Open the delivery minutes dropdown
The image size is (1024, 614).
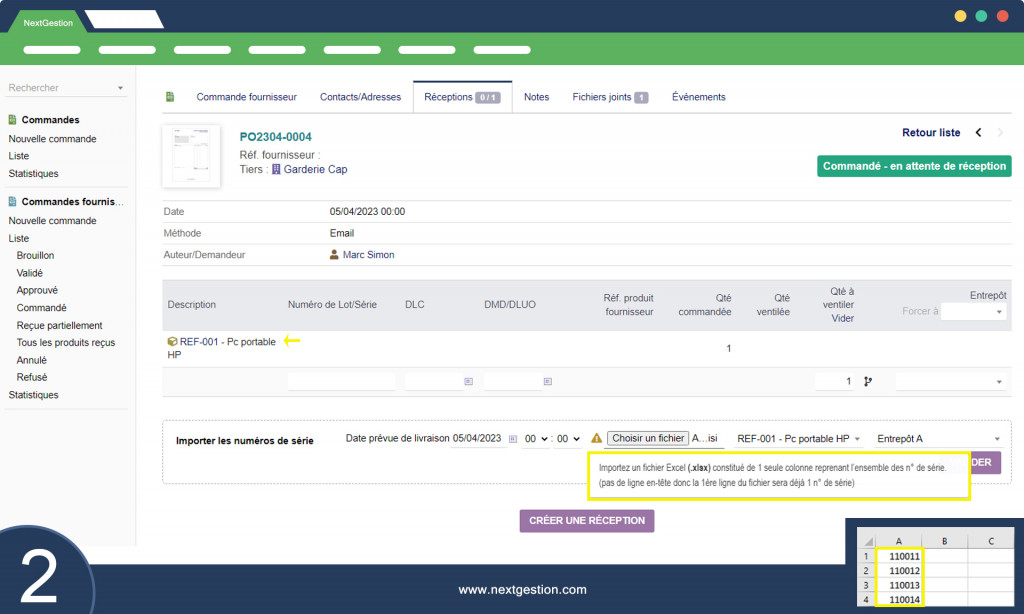pos(568,439)
